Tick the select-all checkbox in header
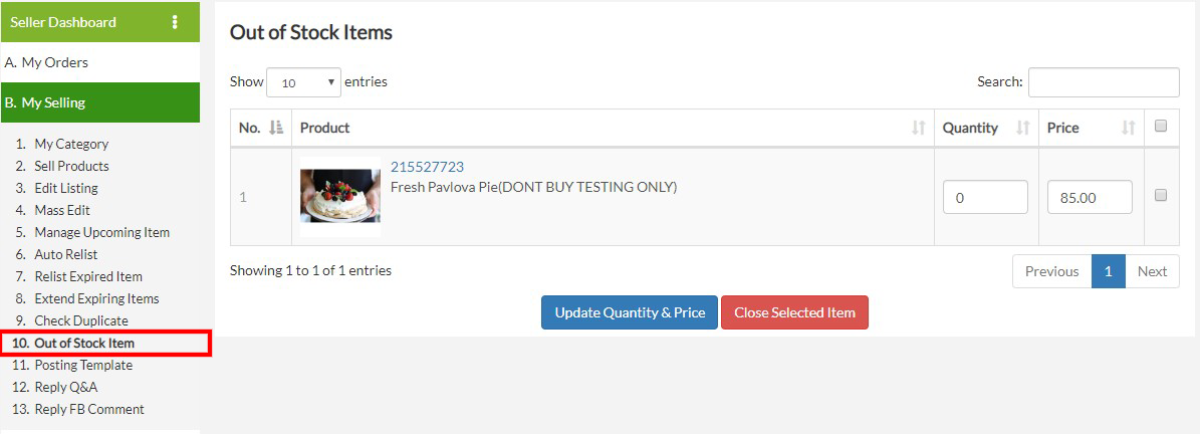The width and height of the screenshot is (1200, 434). (1161, 126)
